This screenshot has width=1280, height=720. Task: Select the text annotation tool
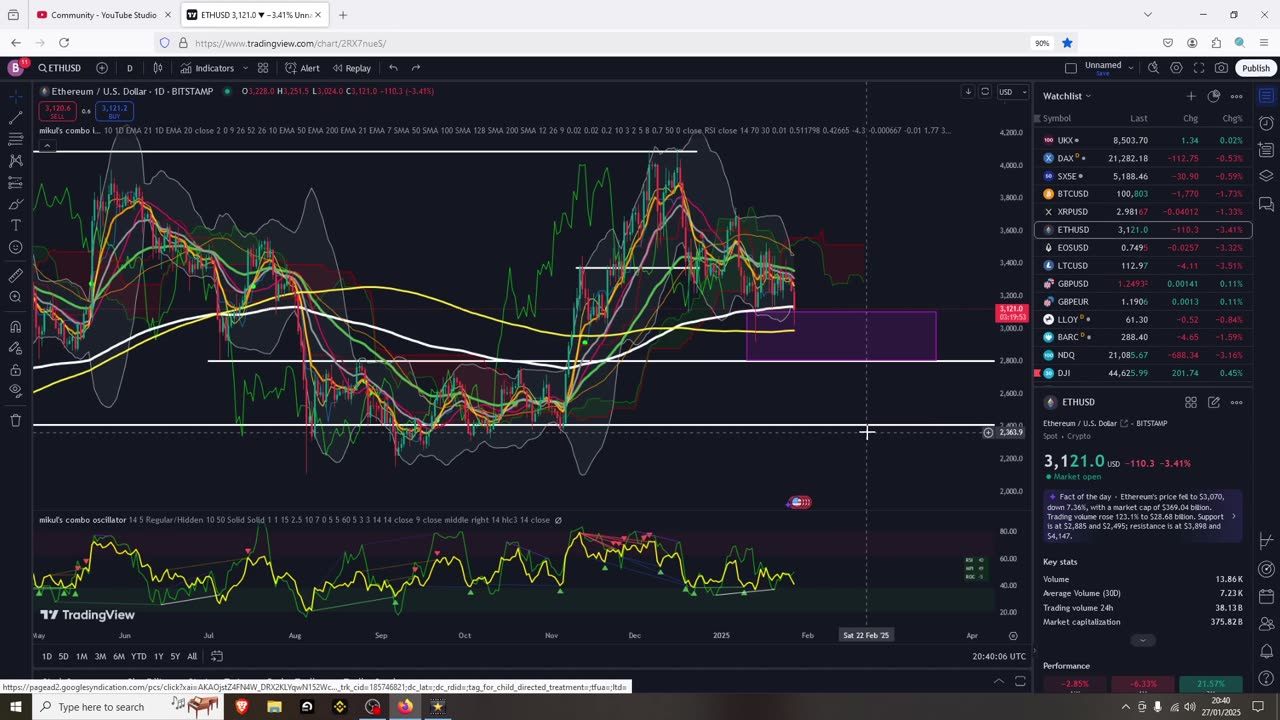tap(15, 225)
